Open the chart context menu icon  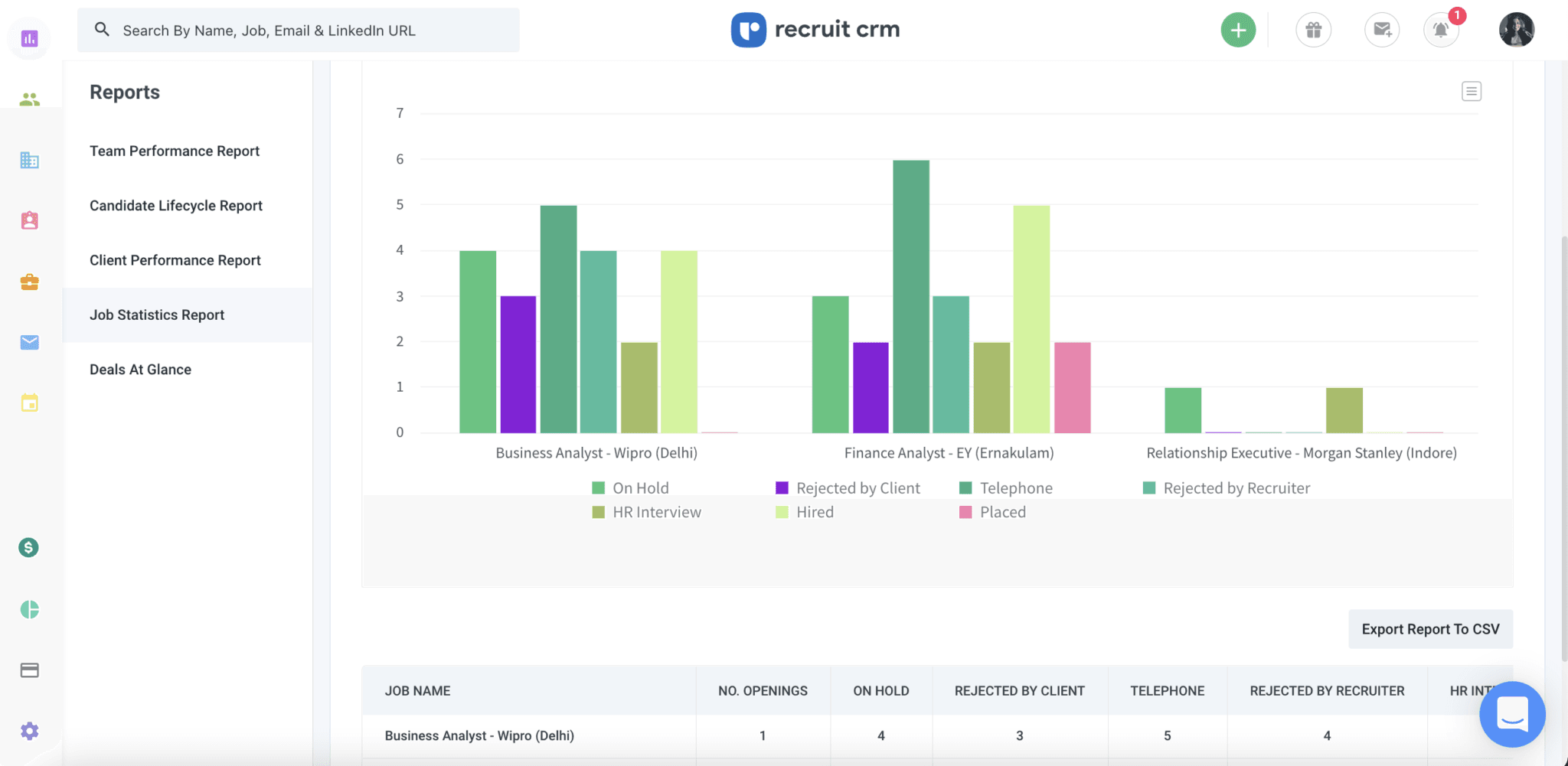[x=1471, y=92]
